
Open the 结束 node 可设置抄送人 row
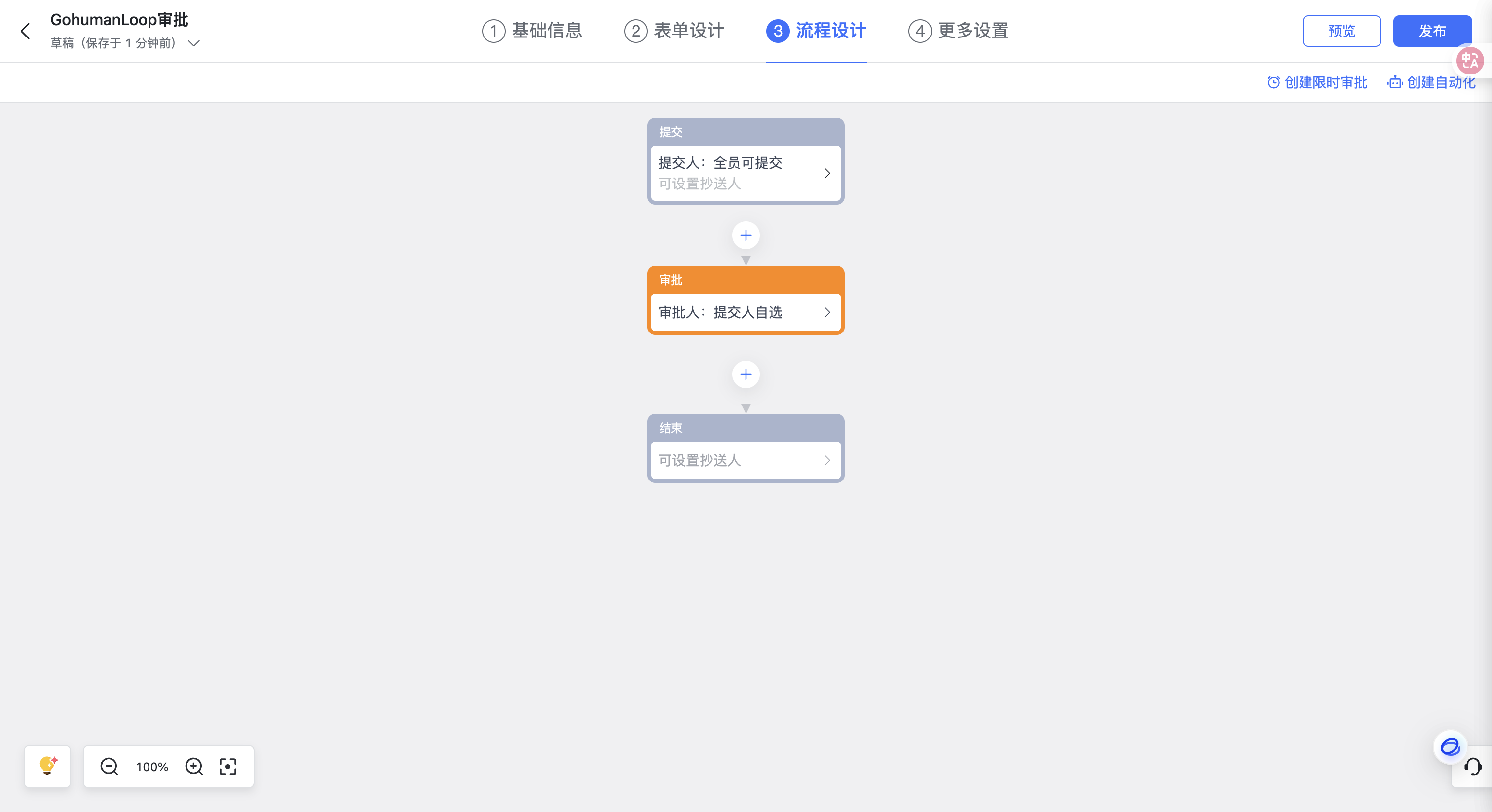click(746, 460)
